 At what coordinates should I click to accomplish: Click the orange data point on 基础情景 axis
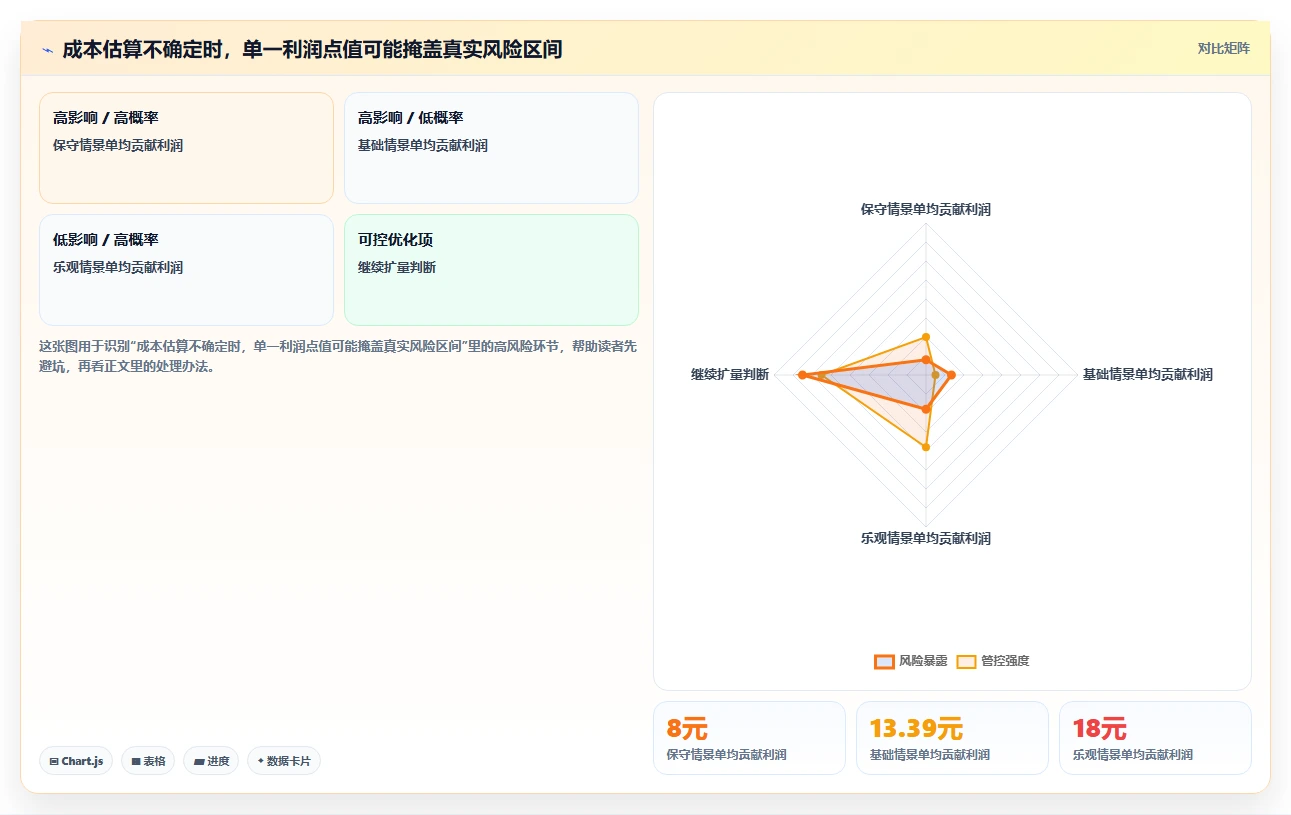(951, 375)
